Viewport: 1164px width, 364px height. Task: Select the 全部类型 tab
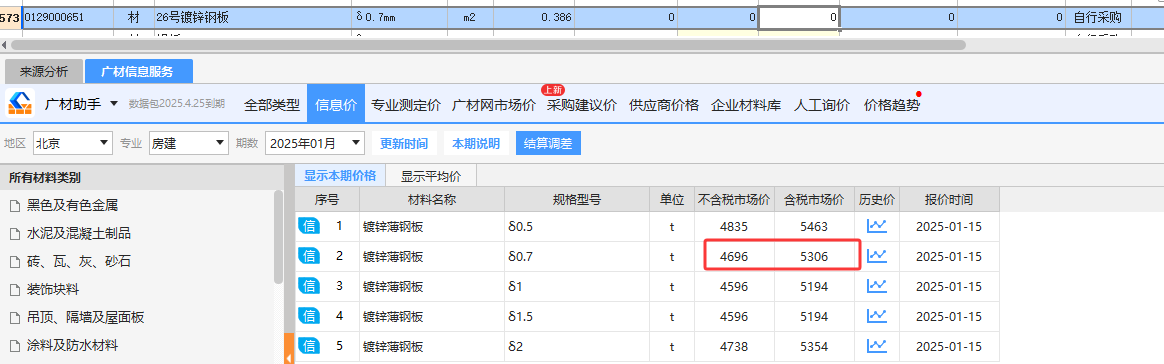coord(272,105)
